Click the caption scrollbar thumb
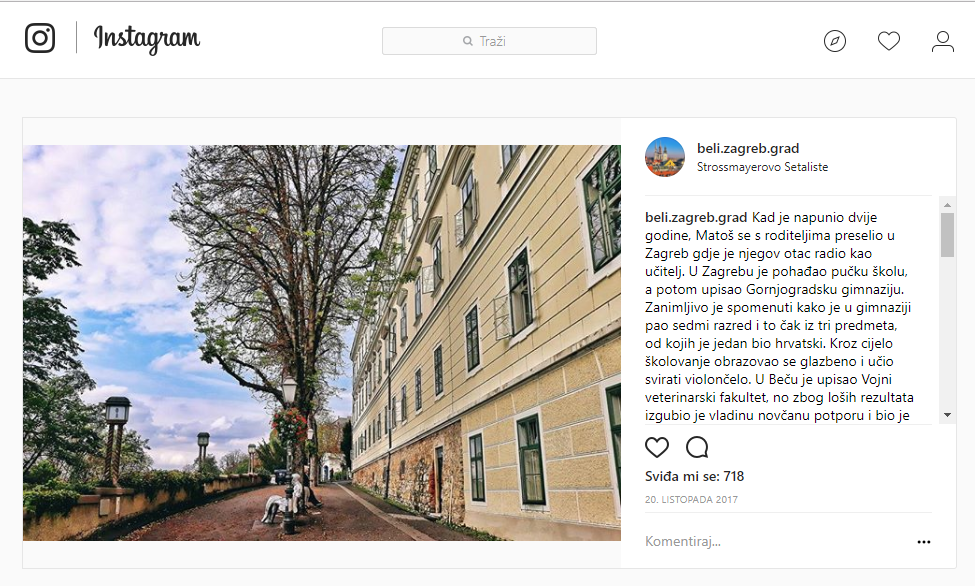975x586 pixels. [947, 235]
